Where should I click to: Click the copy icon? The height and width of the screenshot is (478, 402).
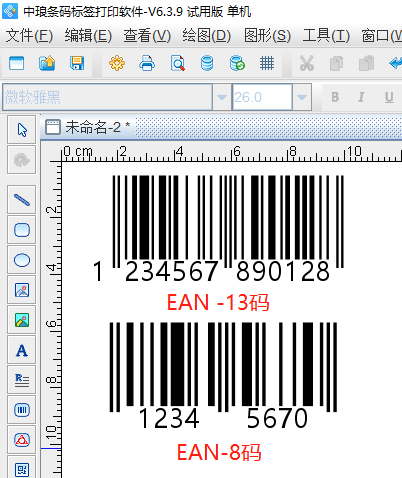point(336,63)
